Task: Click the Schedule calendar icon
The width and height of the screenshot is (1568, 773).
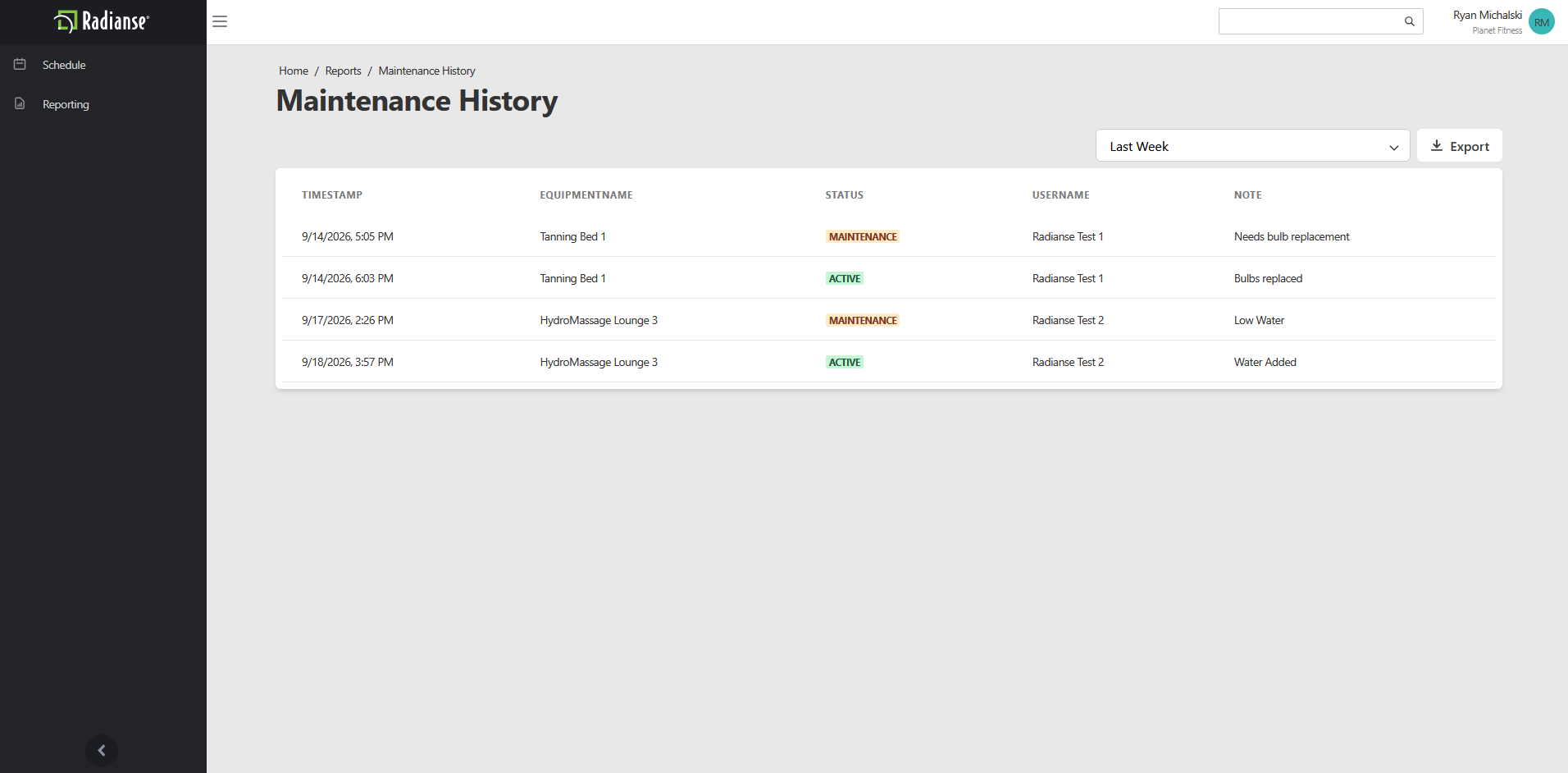Action: click(20, 64)
